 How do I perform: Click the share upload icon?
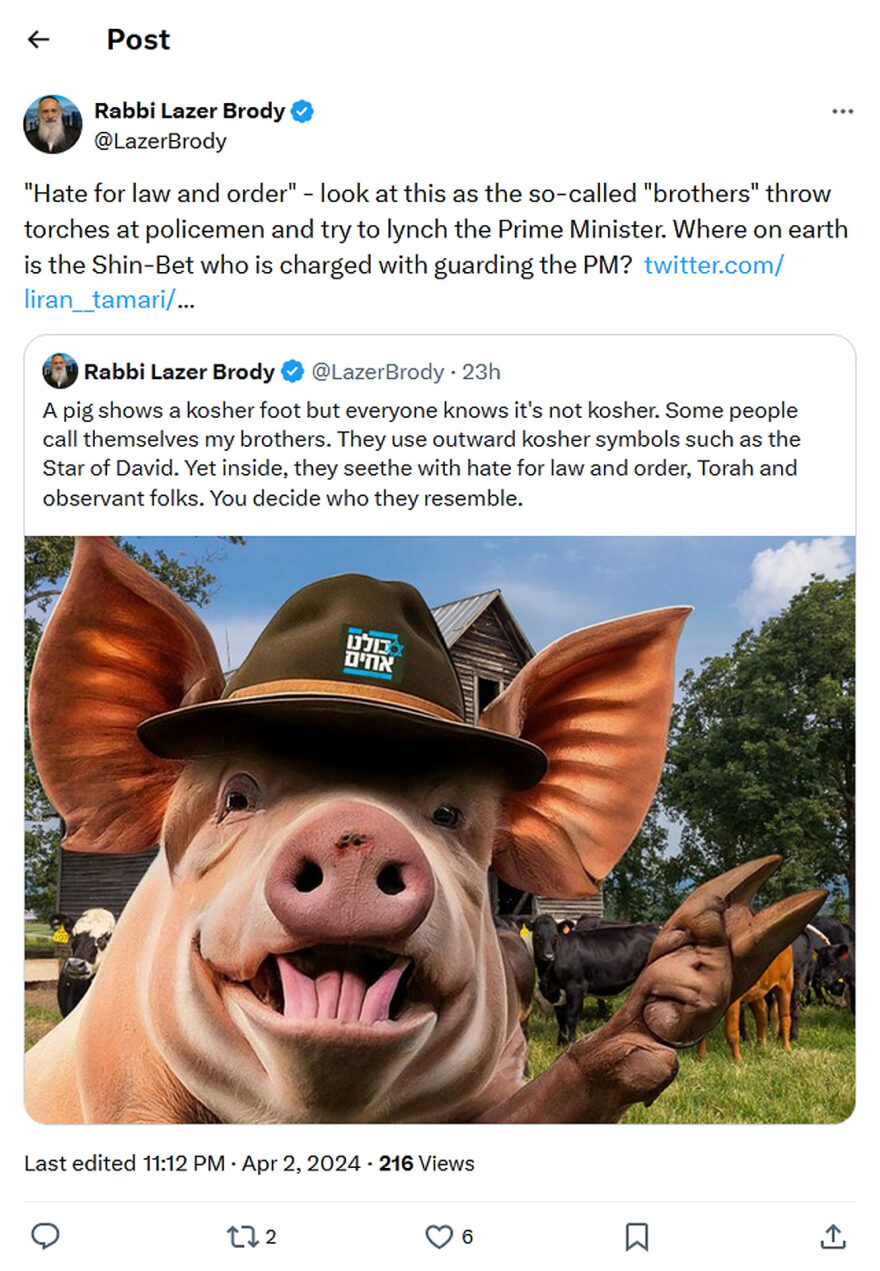point(833,1237)
